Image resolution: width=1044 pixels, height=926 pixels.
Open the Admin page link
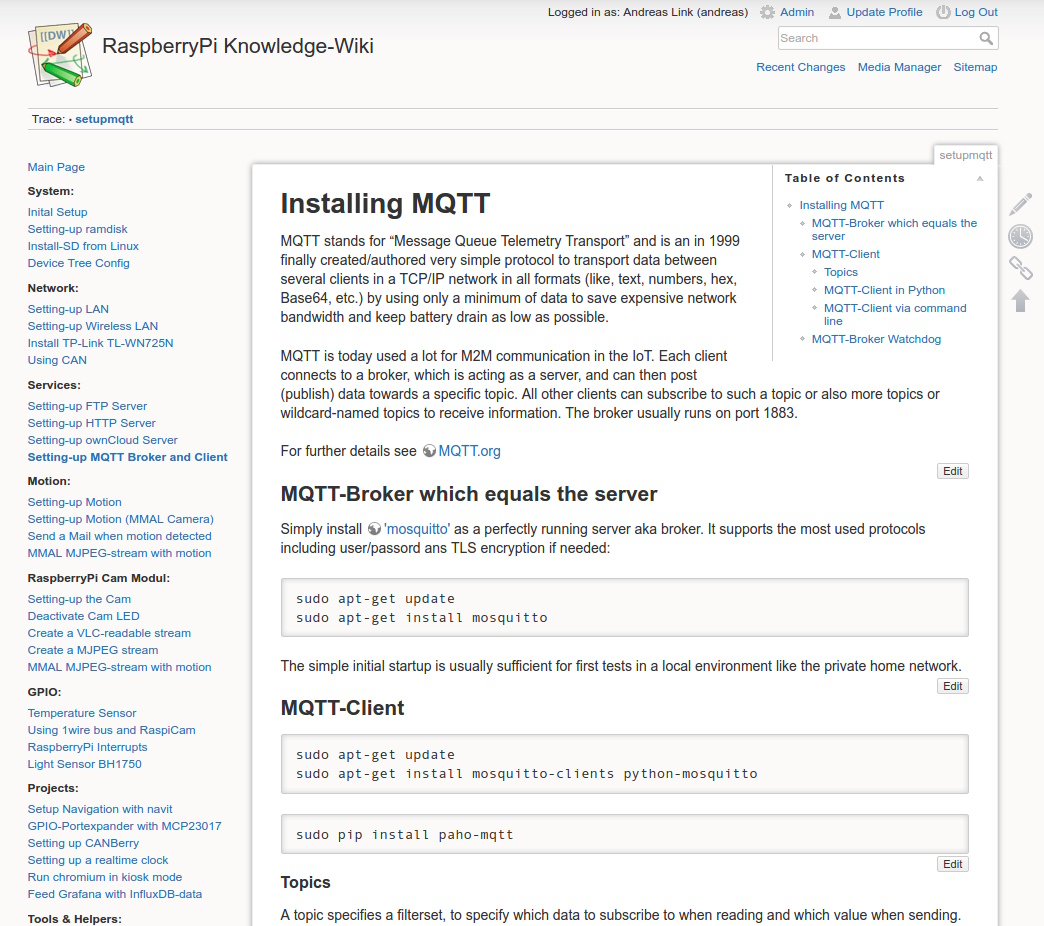point(797,12)
